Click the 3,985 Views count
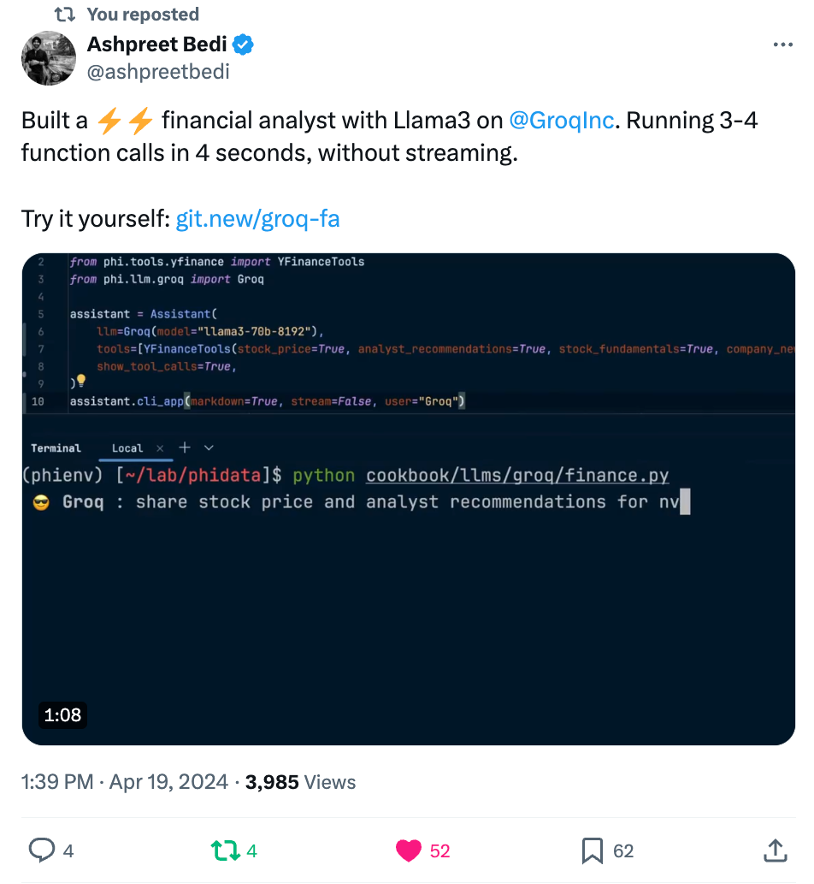 300,782
